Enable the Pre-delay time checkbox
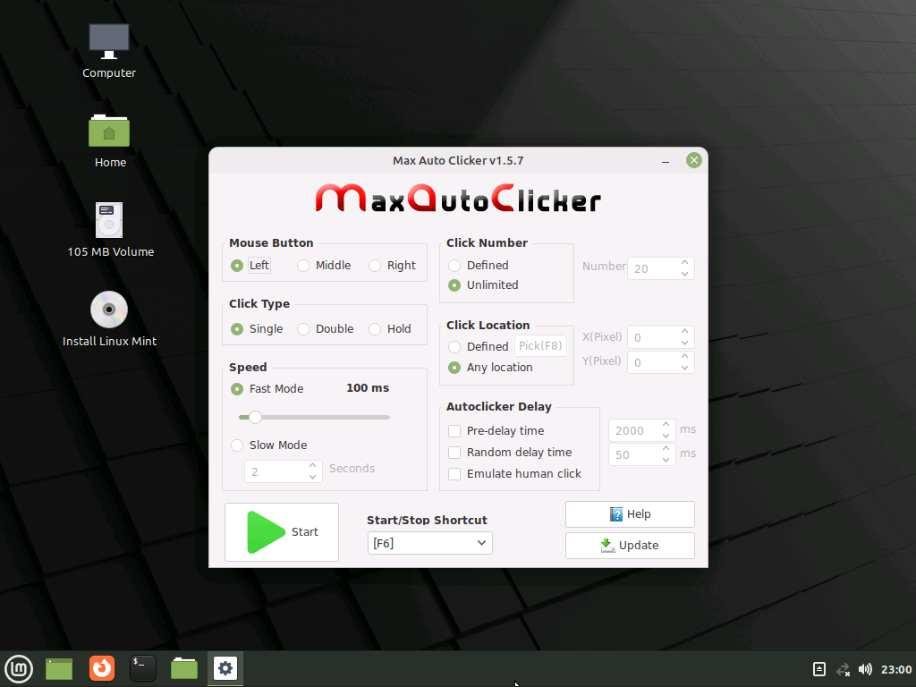 pyautogui.click(x=455, y=431)
